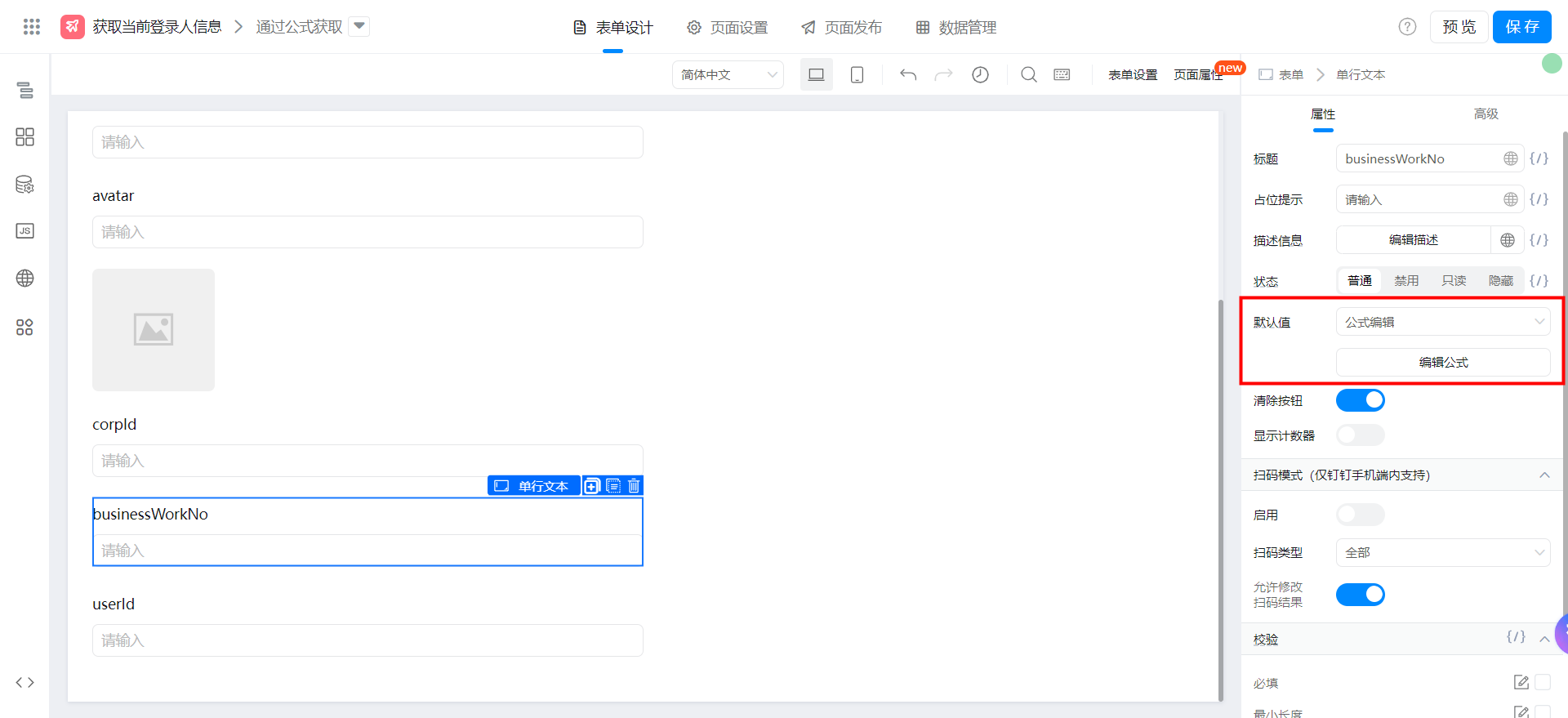
Task: Open the data source sidebar icon
Action: (24, 185)
